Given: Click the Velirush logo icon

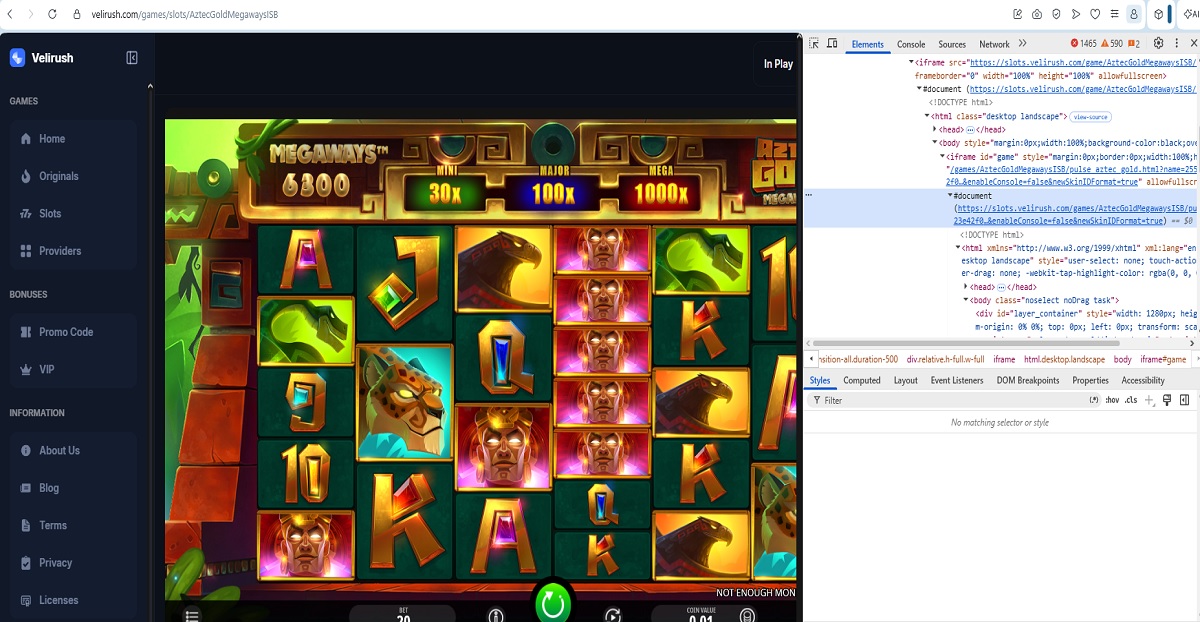Looking at the screenshot, I should [17, 58].
